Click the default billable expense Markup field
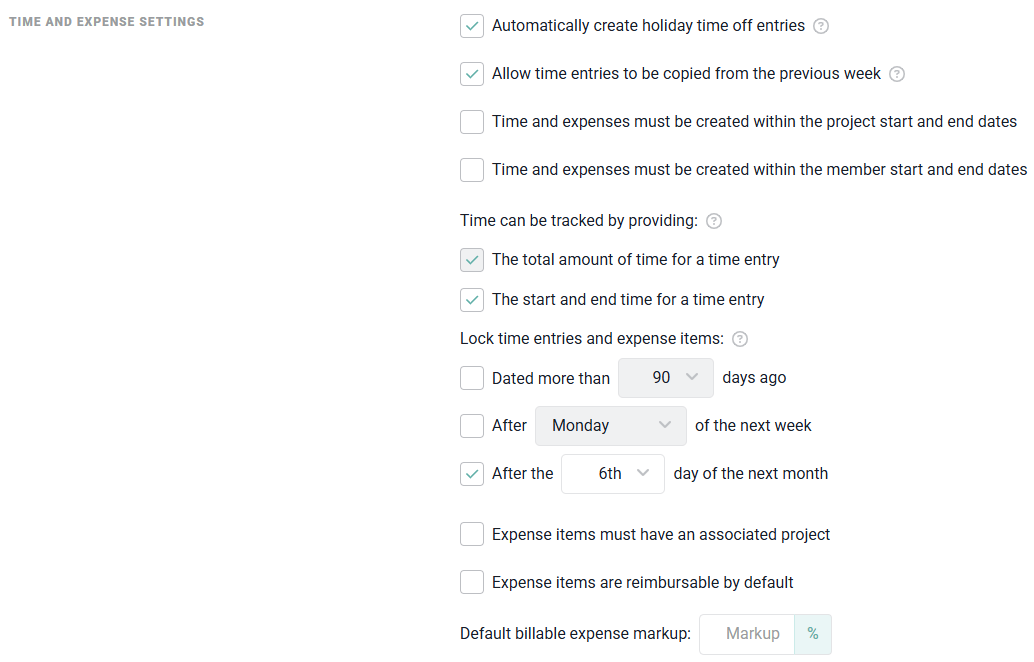Viewport: 1034px width, 662px height. [x=748, y=634]
